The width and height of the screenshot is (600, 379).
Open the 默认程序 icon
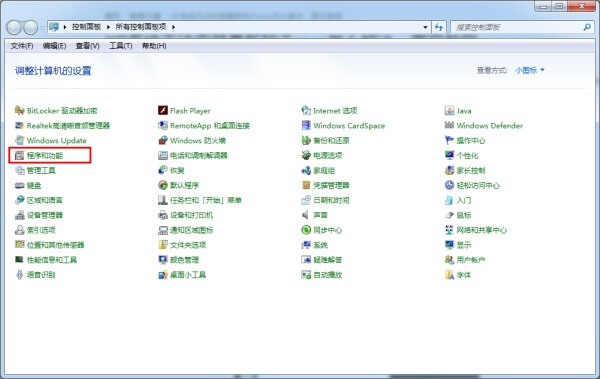coord(163,185)
